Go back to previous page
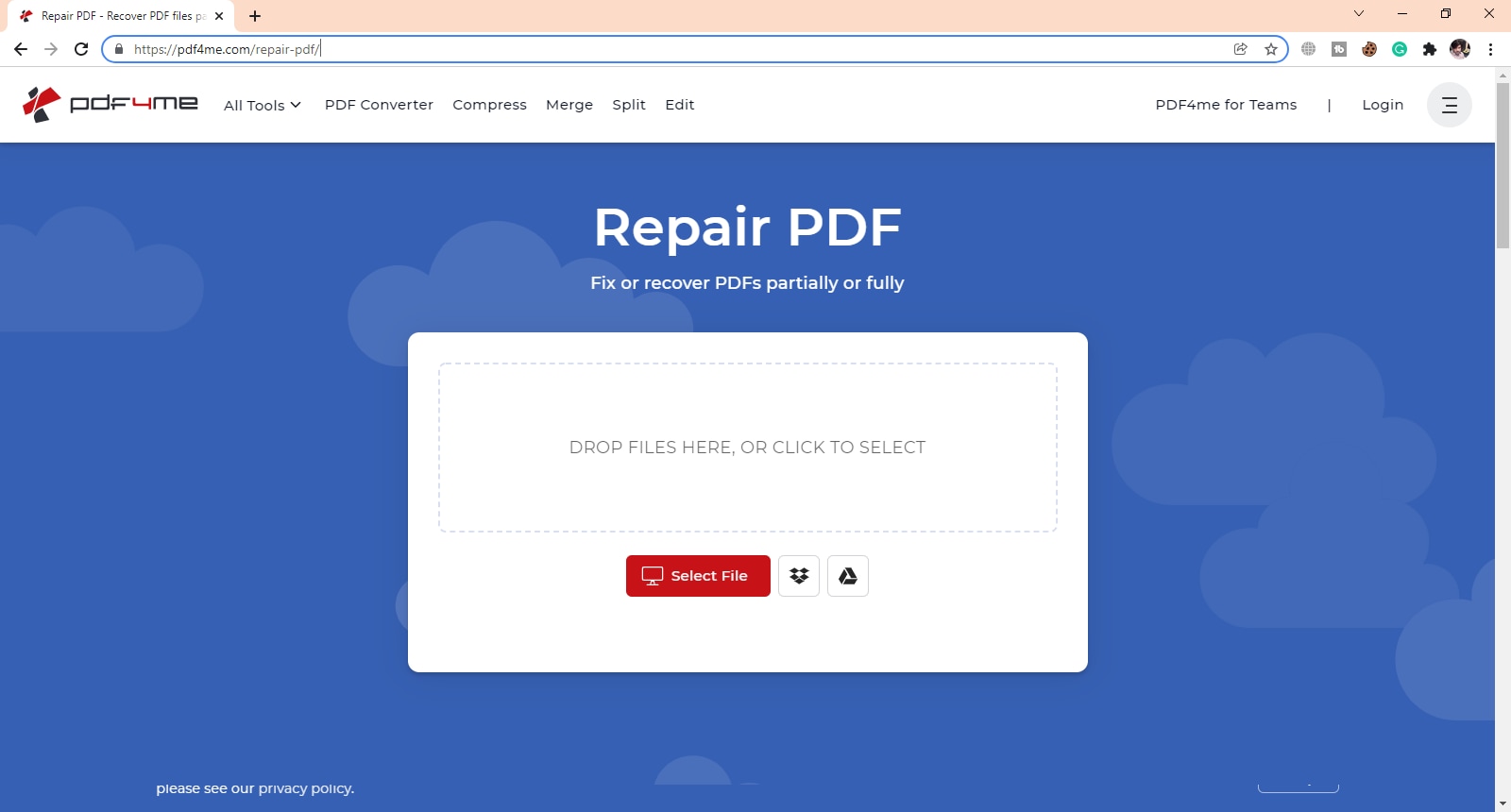Image resolution: width=1511 pixels, height=812 pixels. coord(21,49)
